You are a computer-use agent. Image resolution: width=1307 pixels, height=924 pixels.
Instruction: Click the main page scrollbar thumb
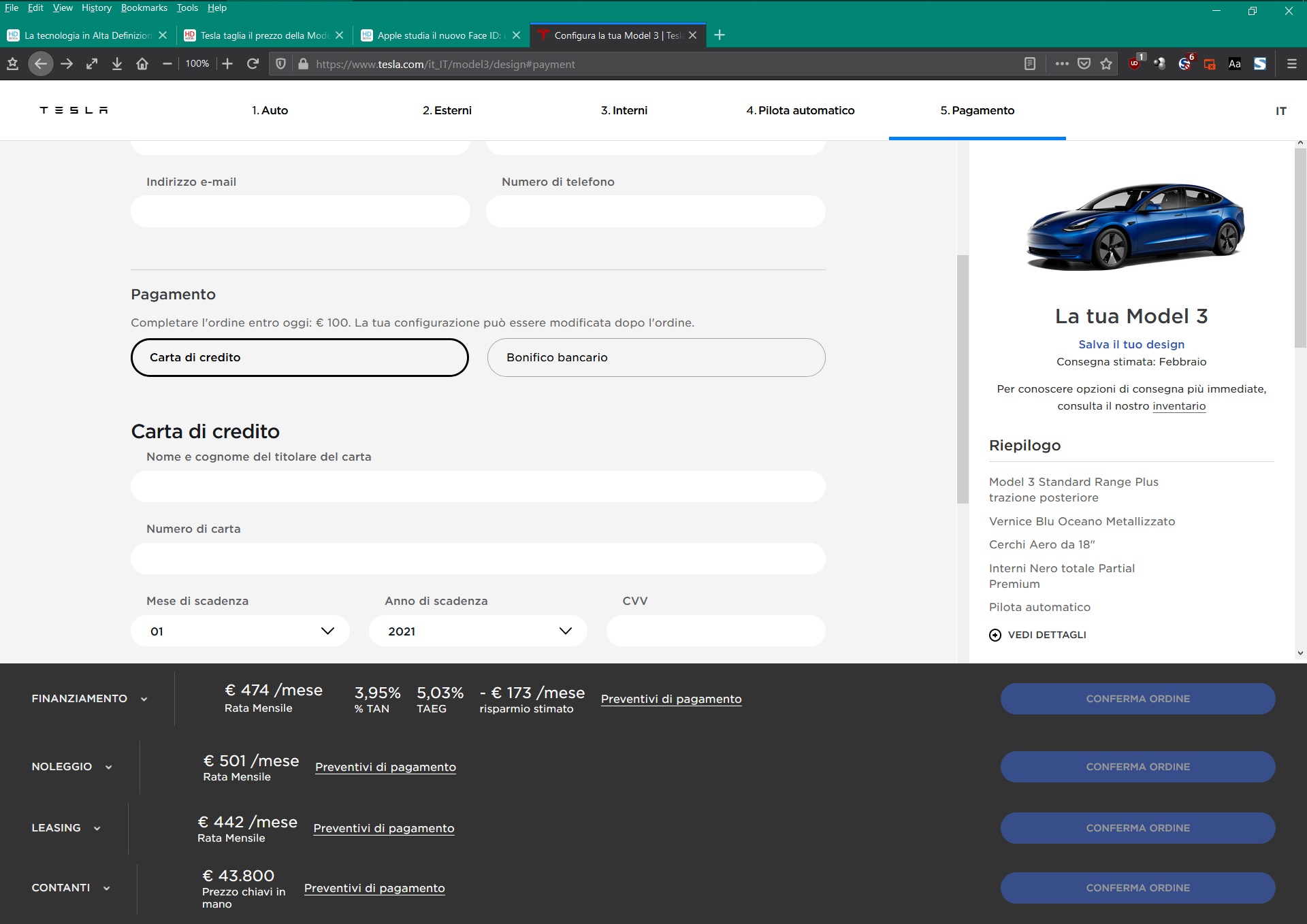pos(963,379)
